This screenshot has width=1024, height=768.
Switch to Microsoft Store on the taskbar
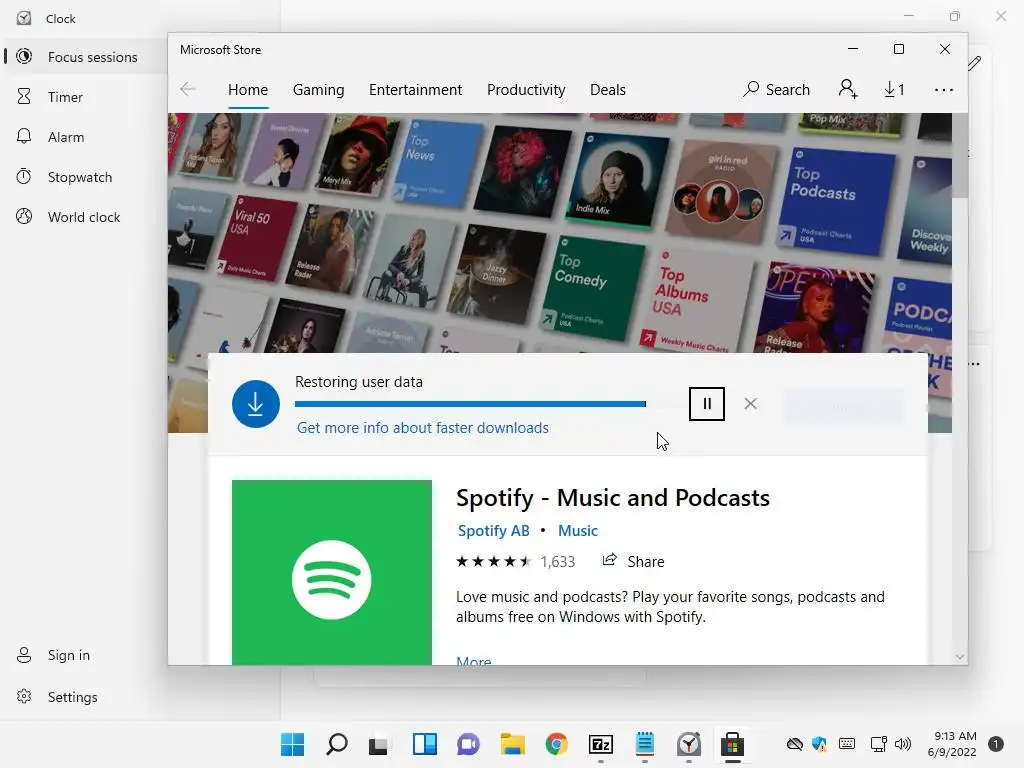(x=733, y=744)
